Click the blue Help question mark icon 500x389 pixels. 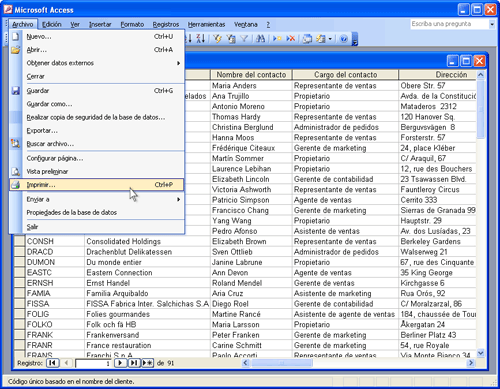coord(344,39)
